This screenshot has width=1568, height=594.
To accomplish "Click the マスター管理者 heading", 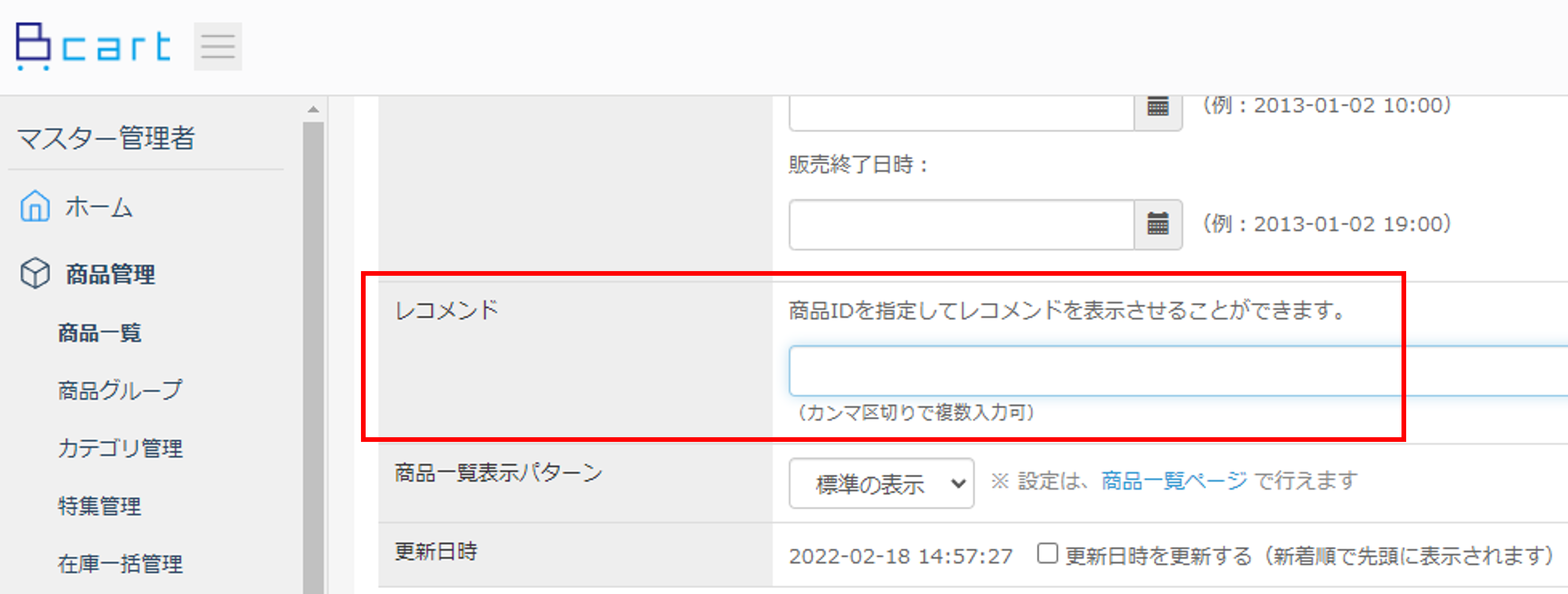I will tap(106, 139).
